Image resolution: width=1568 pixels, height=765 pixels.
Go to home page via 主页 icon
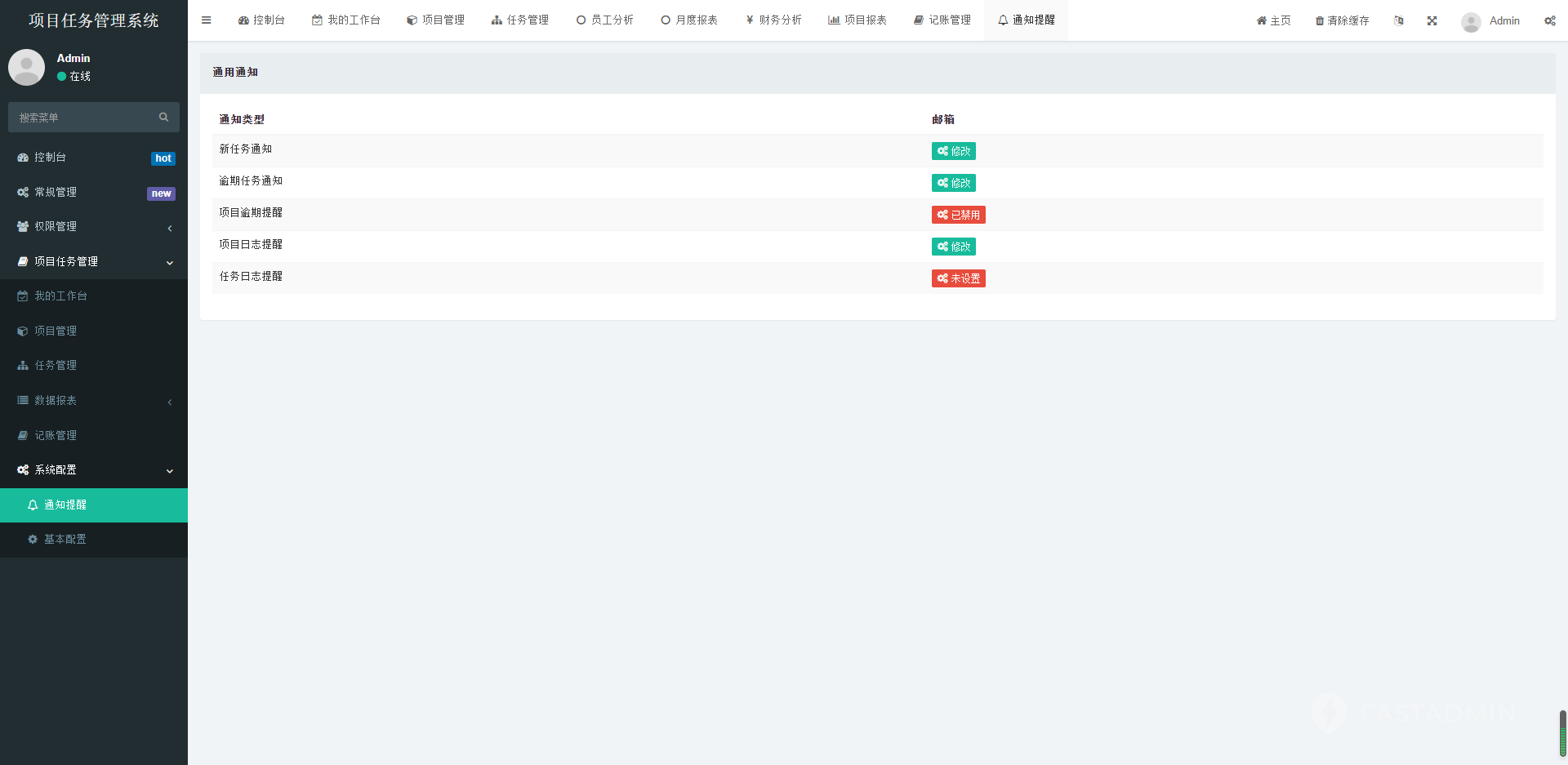(1273, 20)
